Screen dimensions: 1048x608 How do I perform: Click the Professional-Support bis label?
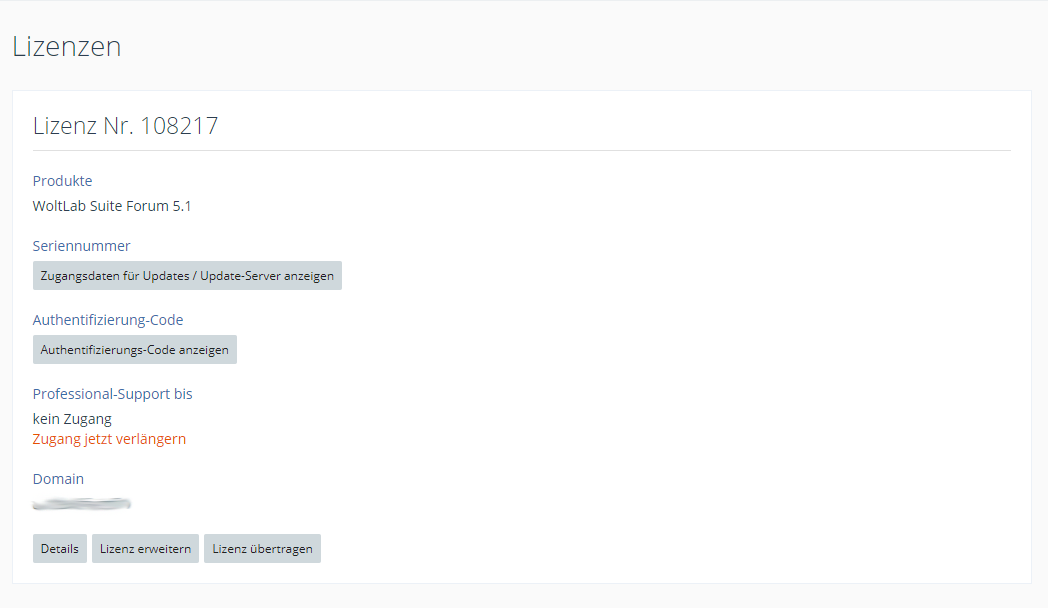[112, 394]
